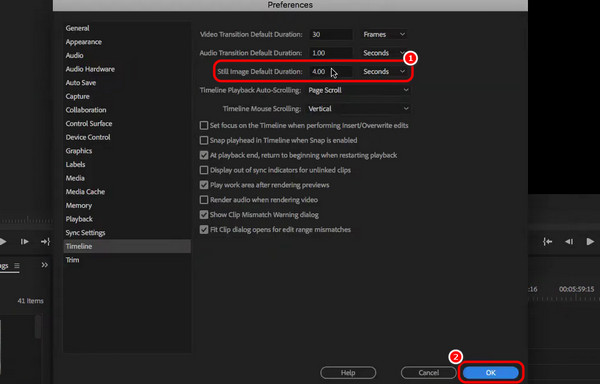Enable focus on Timeline for Insert/Overwrite edits

point(204,125)
